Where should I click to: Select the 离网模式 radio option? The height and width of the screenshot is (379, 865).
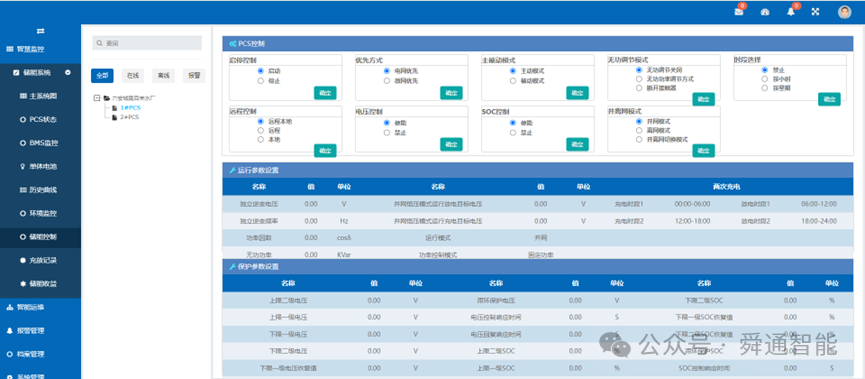pyautogui.click(x=639, y=130)
